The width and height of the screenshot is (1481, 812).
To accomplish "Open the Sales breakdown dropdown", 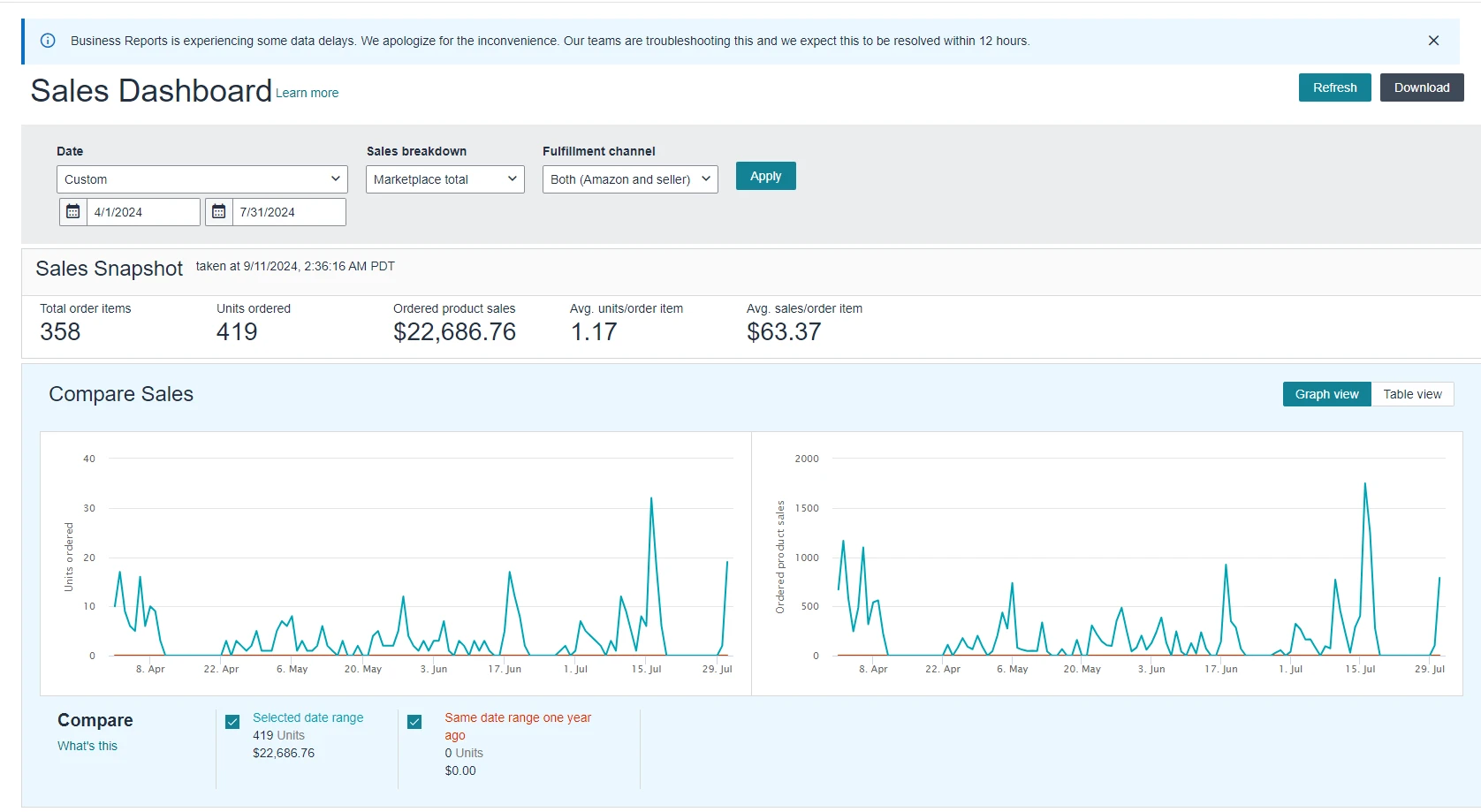I will pos(445,179).
